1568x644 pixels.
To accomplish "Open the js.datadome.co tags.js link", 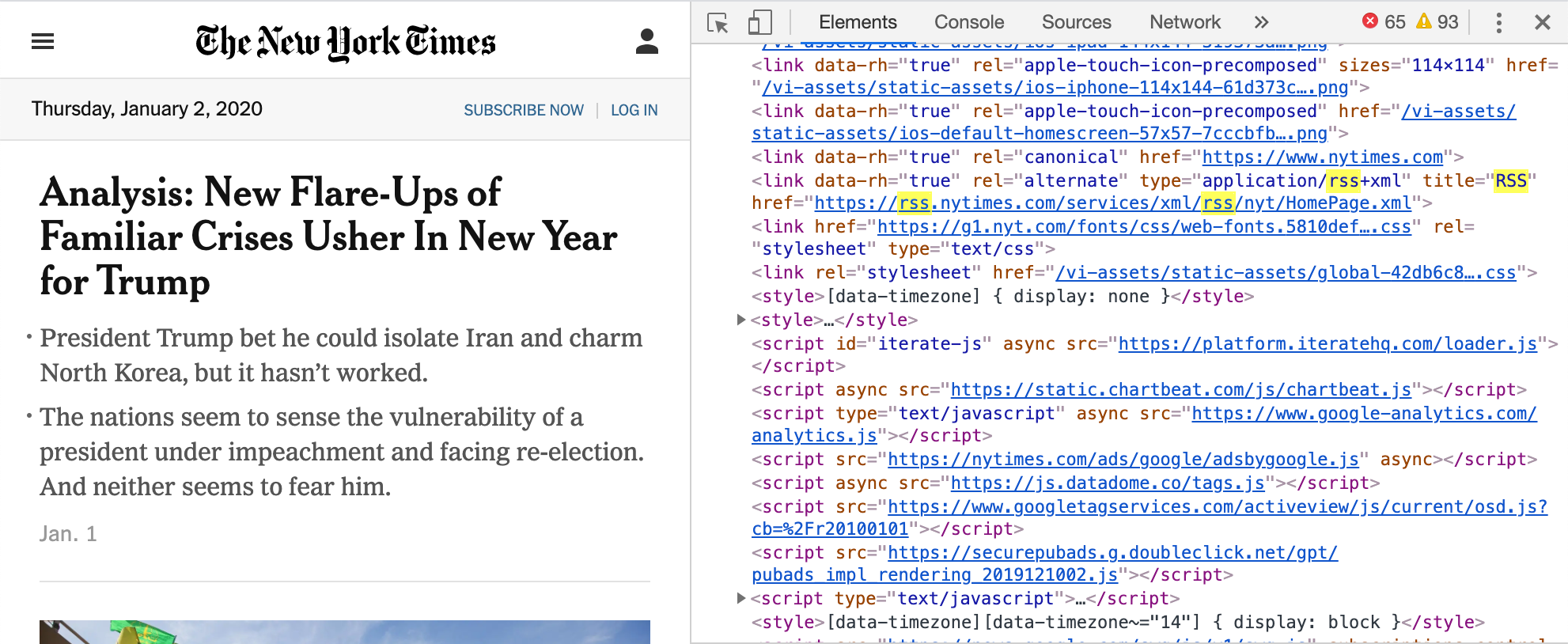I will click(1108, 483).
